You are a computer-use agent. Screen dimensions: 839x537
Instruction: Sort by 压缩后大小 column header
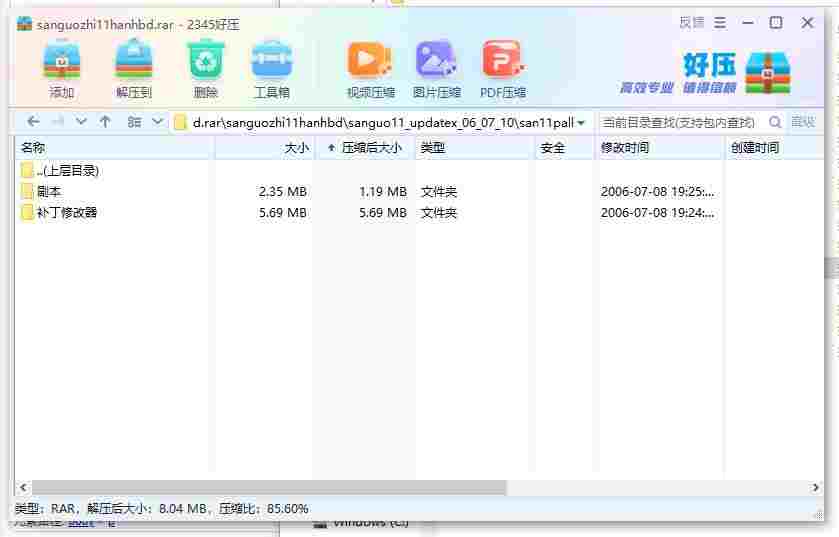366,148
